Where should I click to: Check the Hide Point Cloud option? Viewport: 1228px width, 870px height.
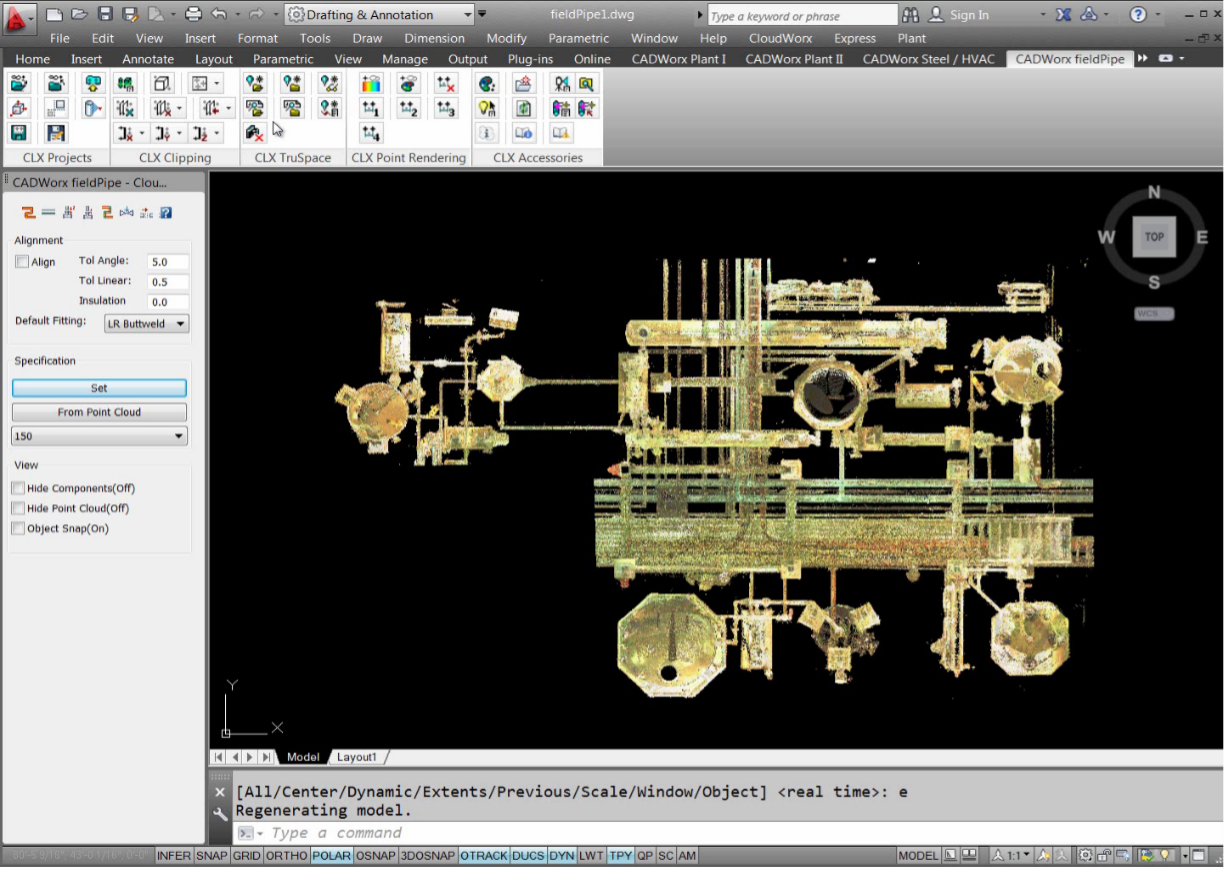(x=19, y=508)
